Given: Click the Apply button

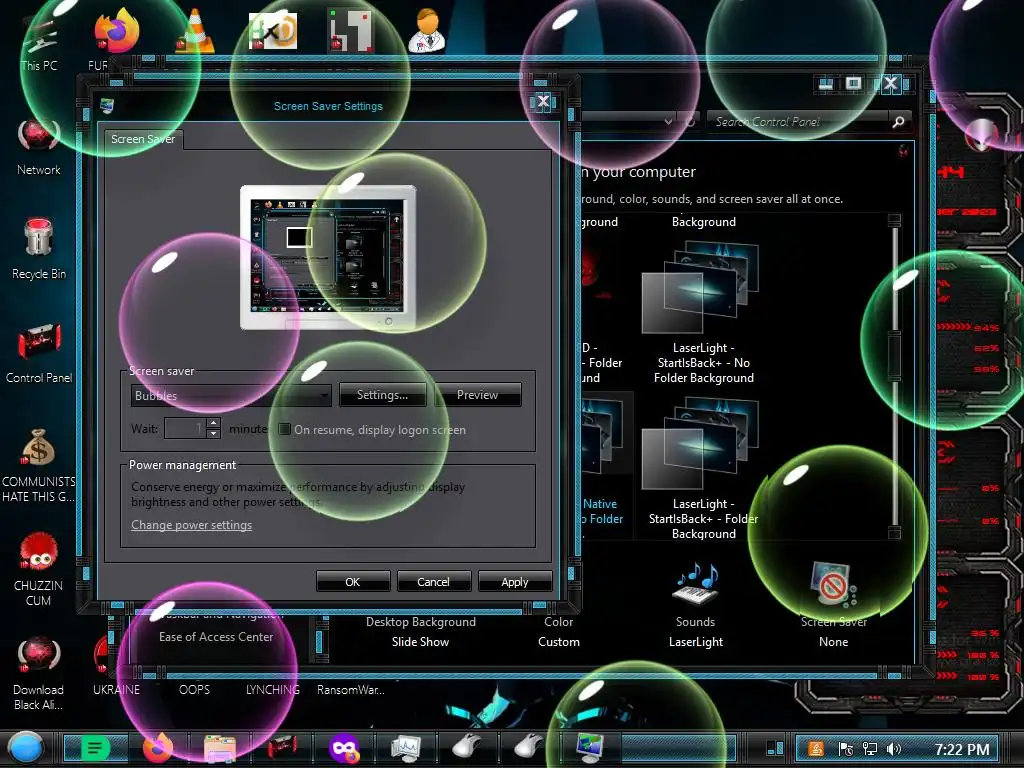Looking at the screenshot, I should click(x=515, y=581).
